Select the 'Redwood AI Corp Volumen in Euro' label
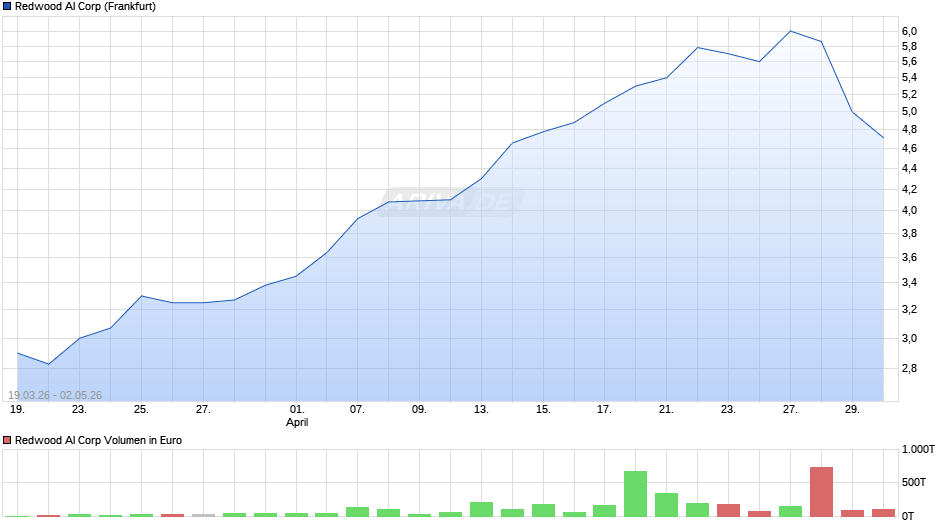Image resolution: width=940 pixels, height=526 pixels. click(98, 440)
